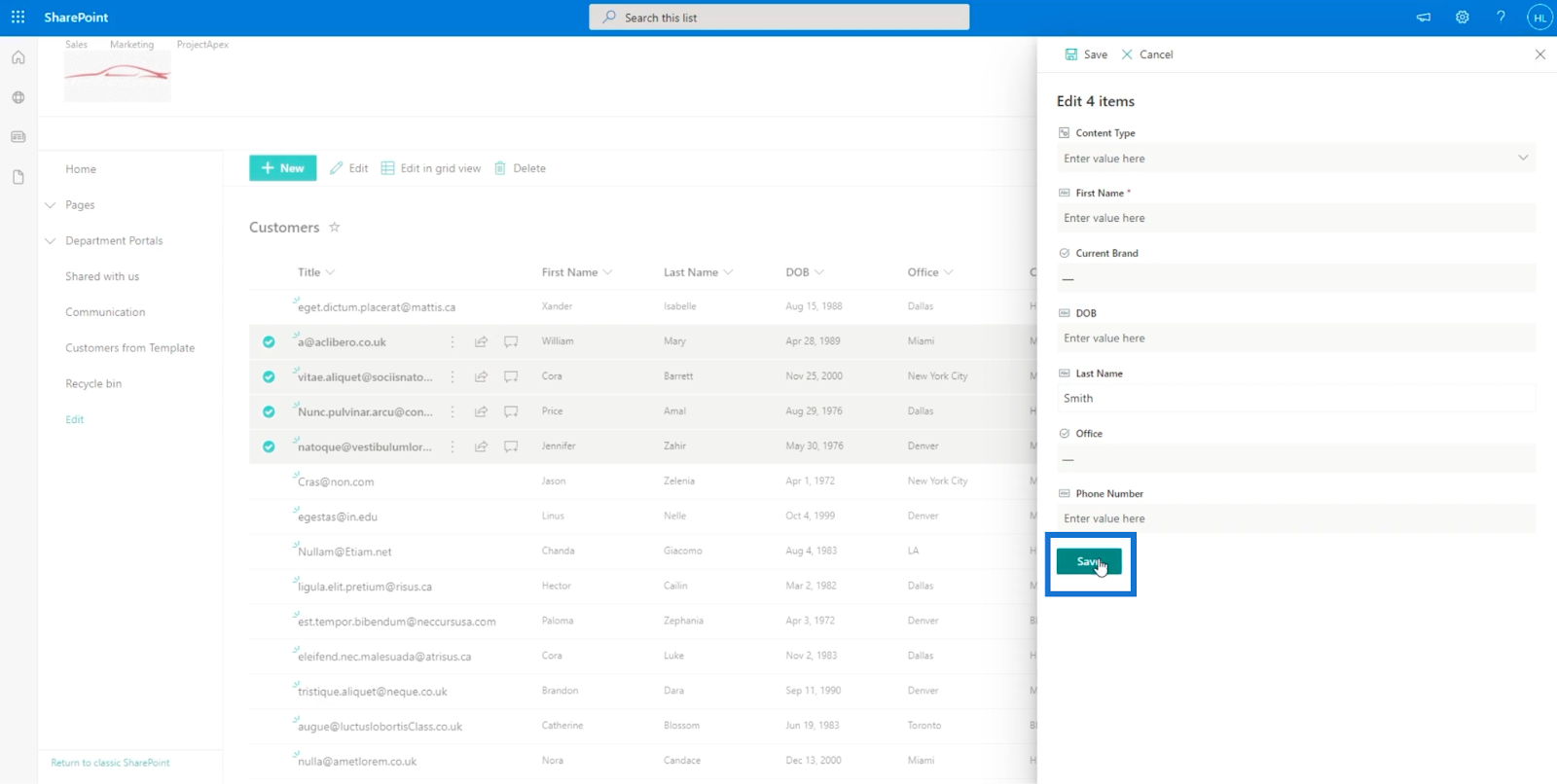1557x784 pixels.
Task: Open the Help question mark icon
Action: point(1501,18)
